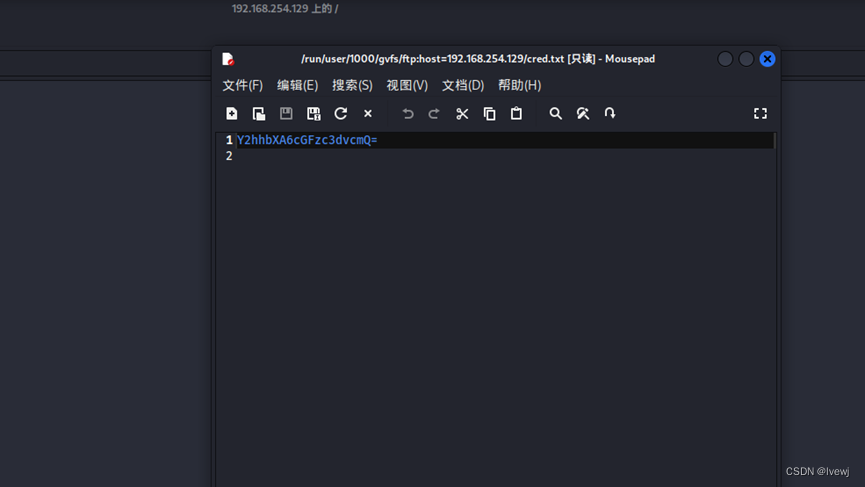Click the new-from-template toolbar icon
Screen dimensions: 865x487
259,114
